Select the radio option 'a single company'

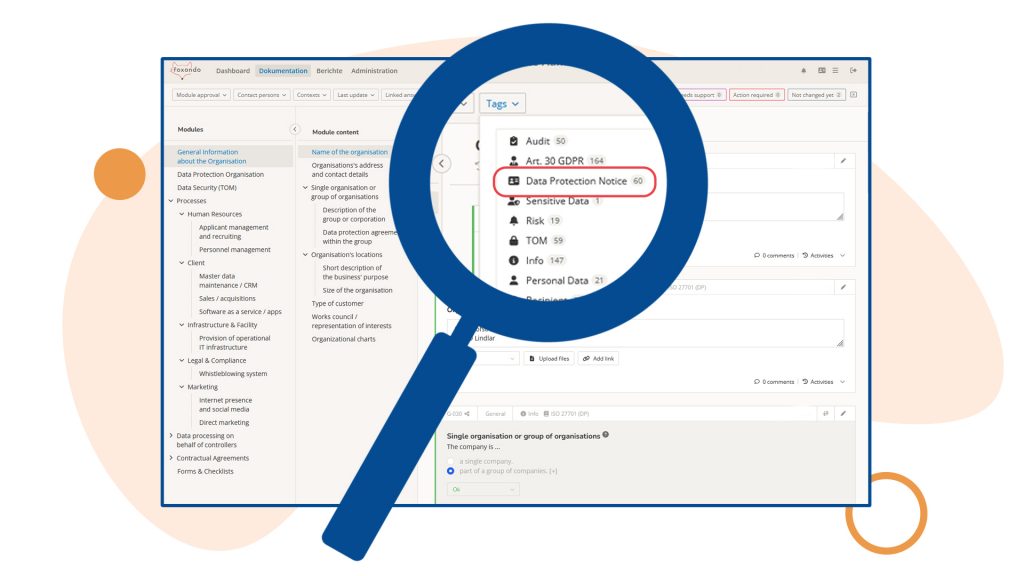450,461
